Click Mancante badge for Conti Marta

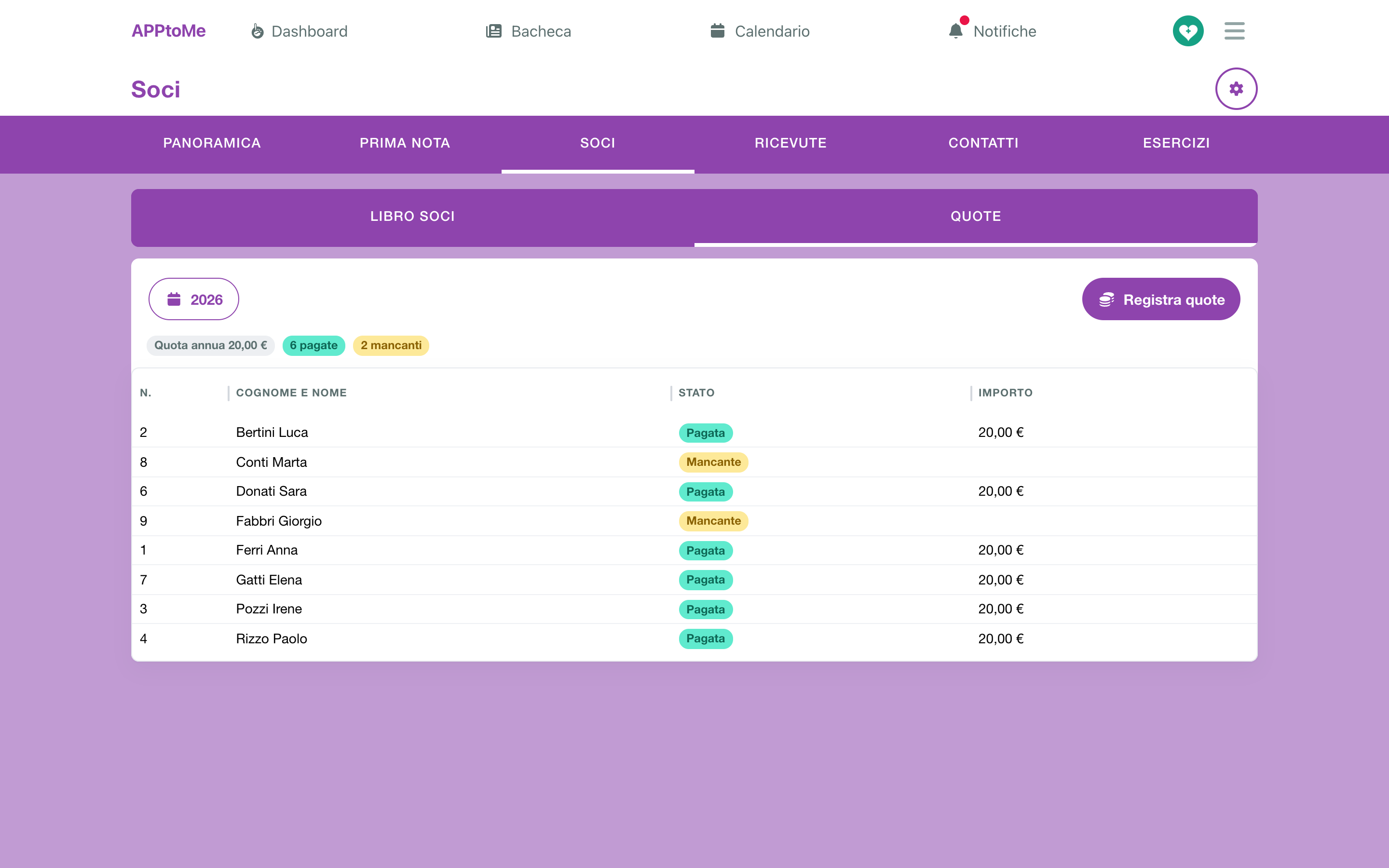point(713,463)
